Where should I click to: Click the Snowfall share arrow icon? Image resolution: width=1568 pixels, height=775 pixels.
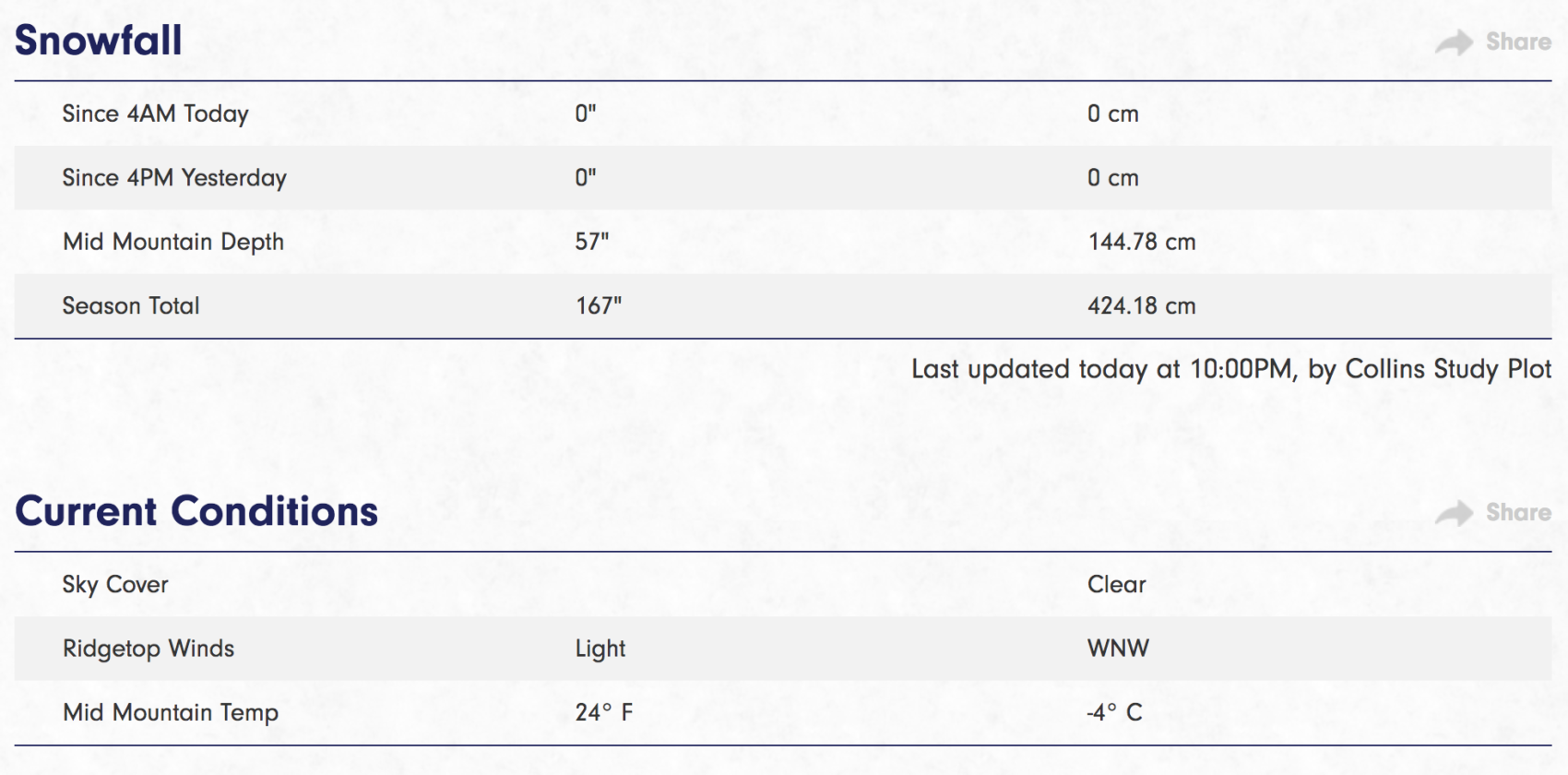[x=1455, y=42]
